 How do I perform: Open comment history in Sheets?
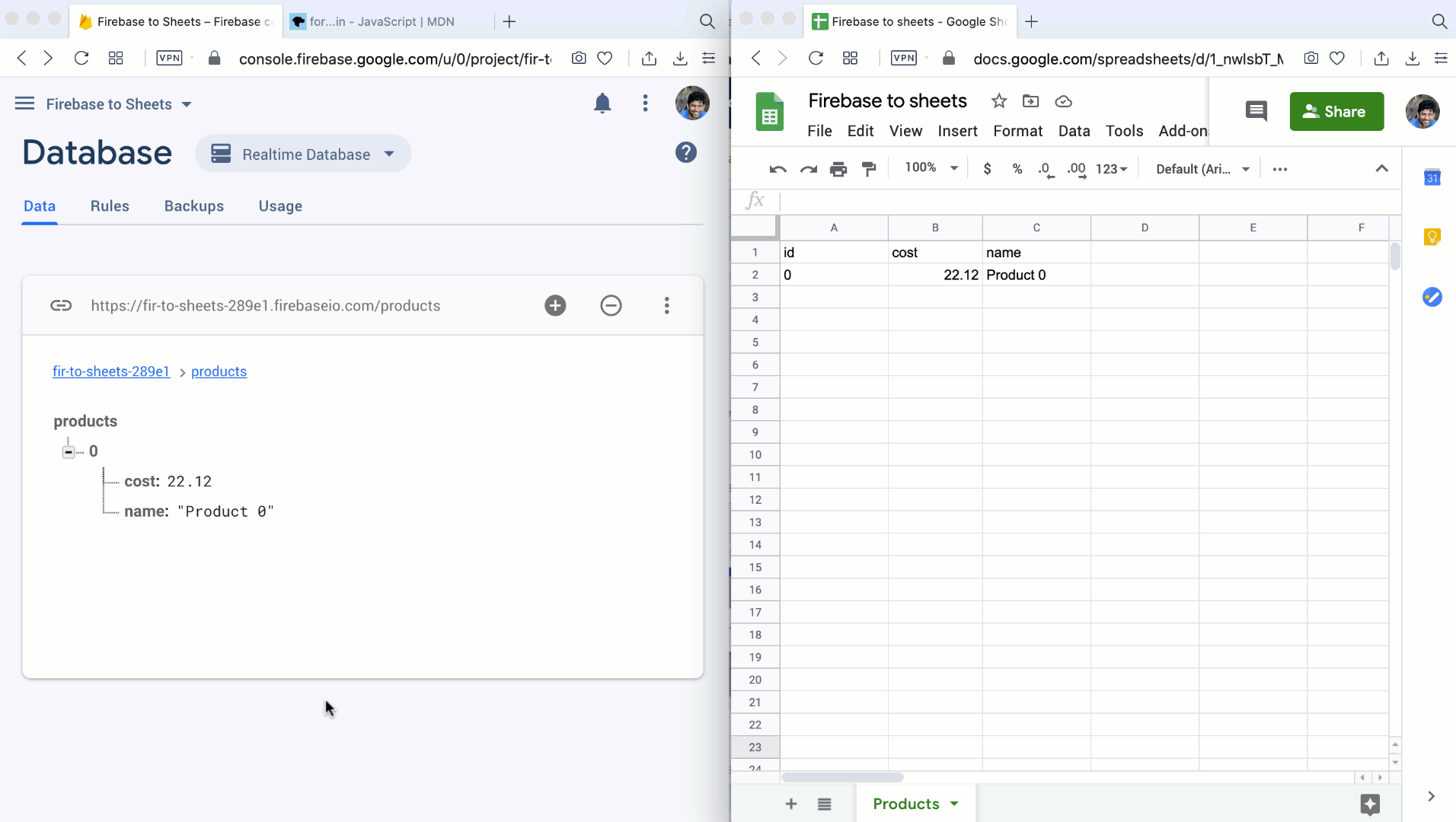(x=1256, y=111)
